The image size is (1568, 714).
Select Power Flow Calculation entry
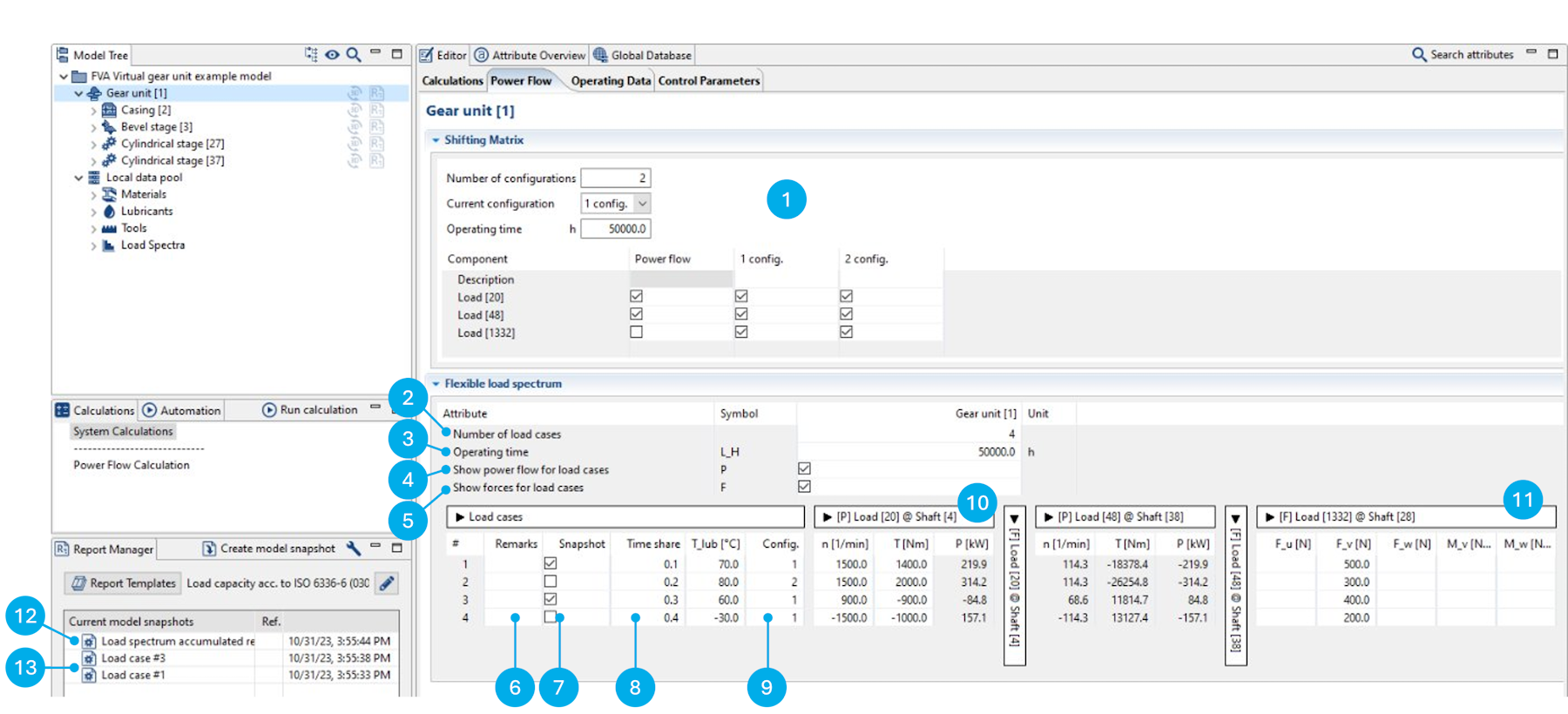tap(132, 465)
